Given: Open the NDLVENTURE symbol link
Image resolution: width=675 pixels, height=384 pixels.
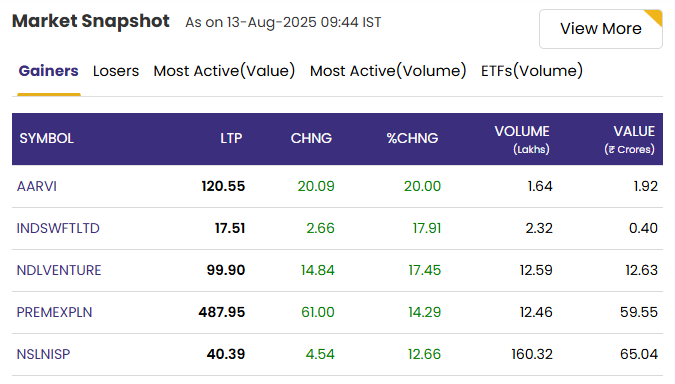Looking at the screenshot, I should click(59, 270).
